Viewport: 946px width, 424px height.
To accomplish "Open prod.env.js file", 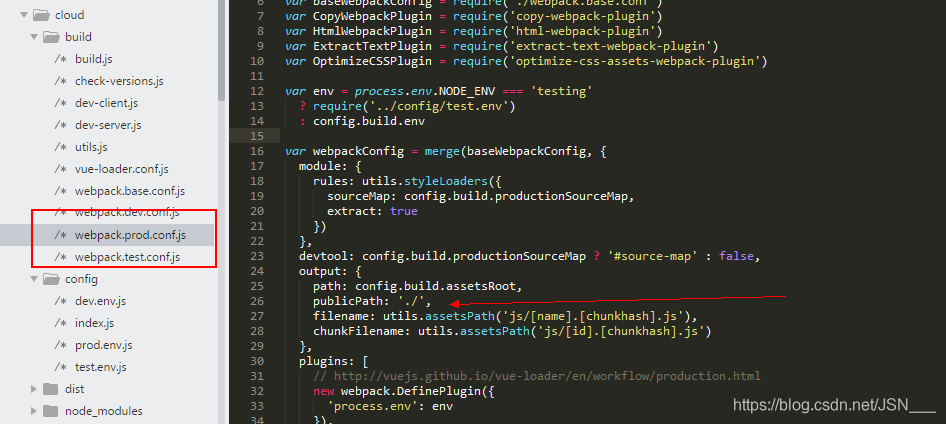I will 103,345.
